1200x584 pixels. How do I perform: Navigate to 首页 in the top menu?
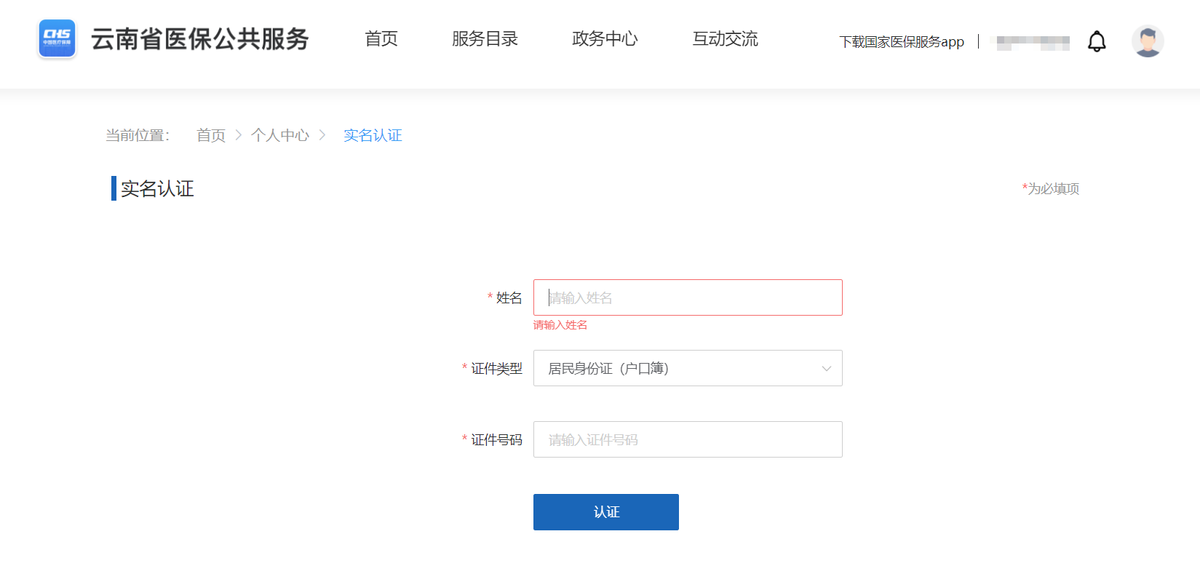coord(381,39)
